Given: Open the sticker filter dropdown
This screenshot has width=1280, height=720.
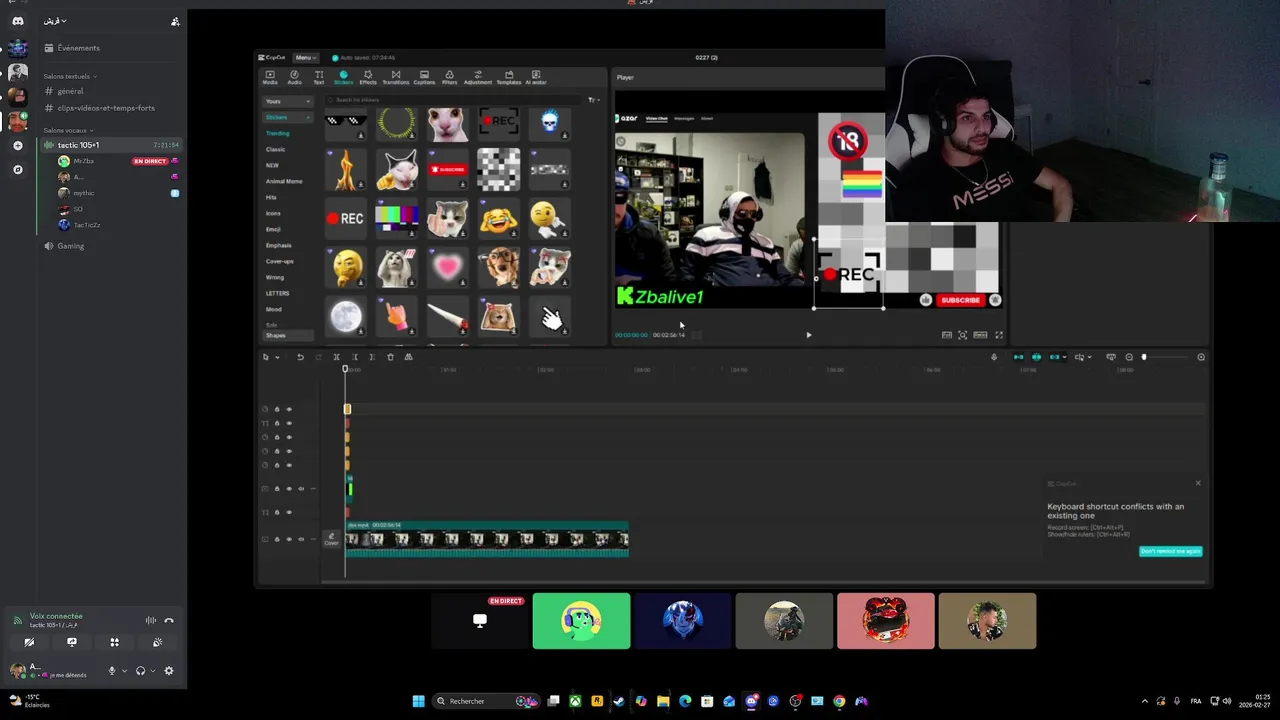Looking at the screenshot, I should pos(593,100).
